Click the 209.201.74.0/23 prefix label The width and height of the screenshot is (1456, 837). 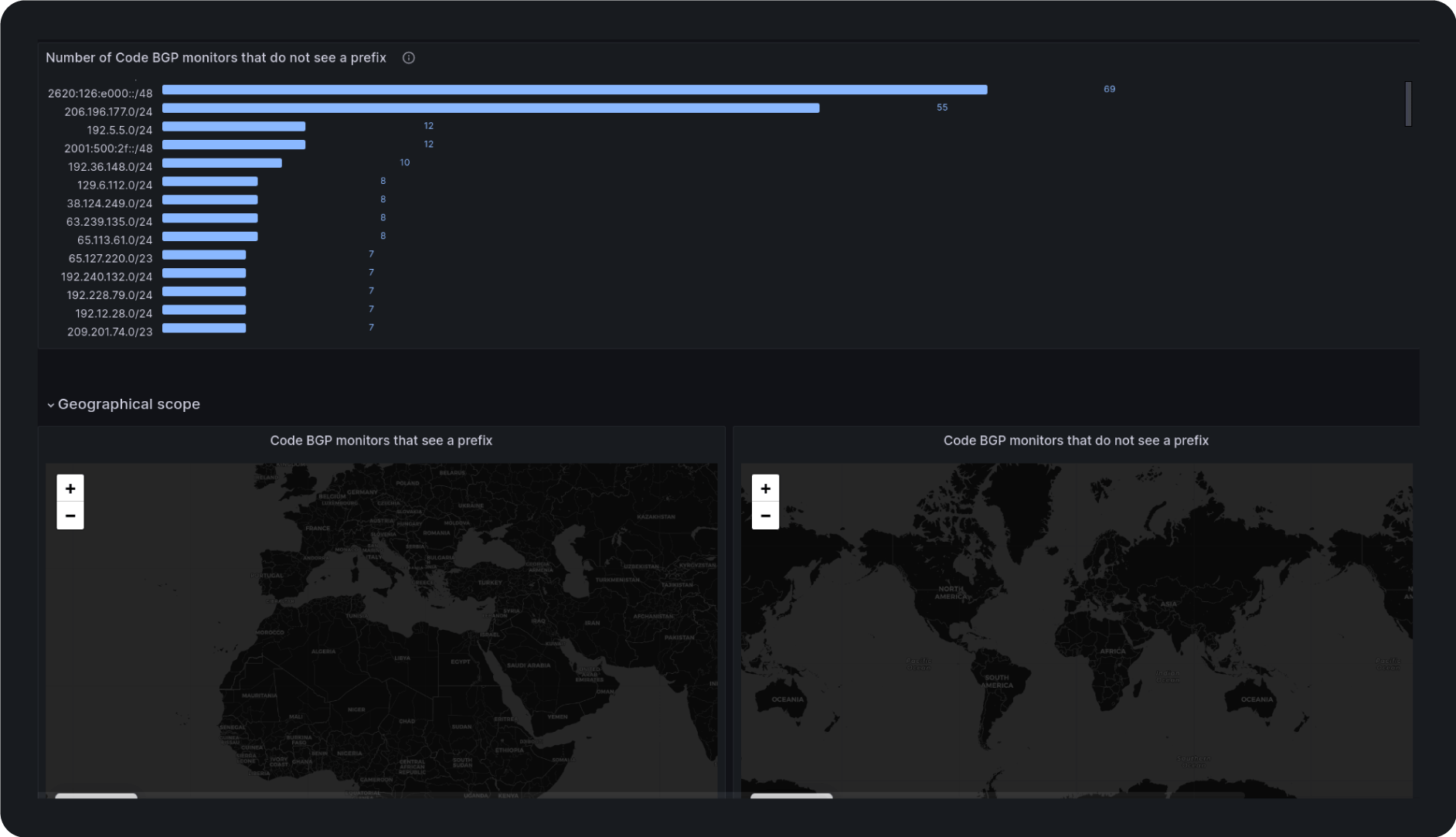(110, 332)
